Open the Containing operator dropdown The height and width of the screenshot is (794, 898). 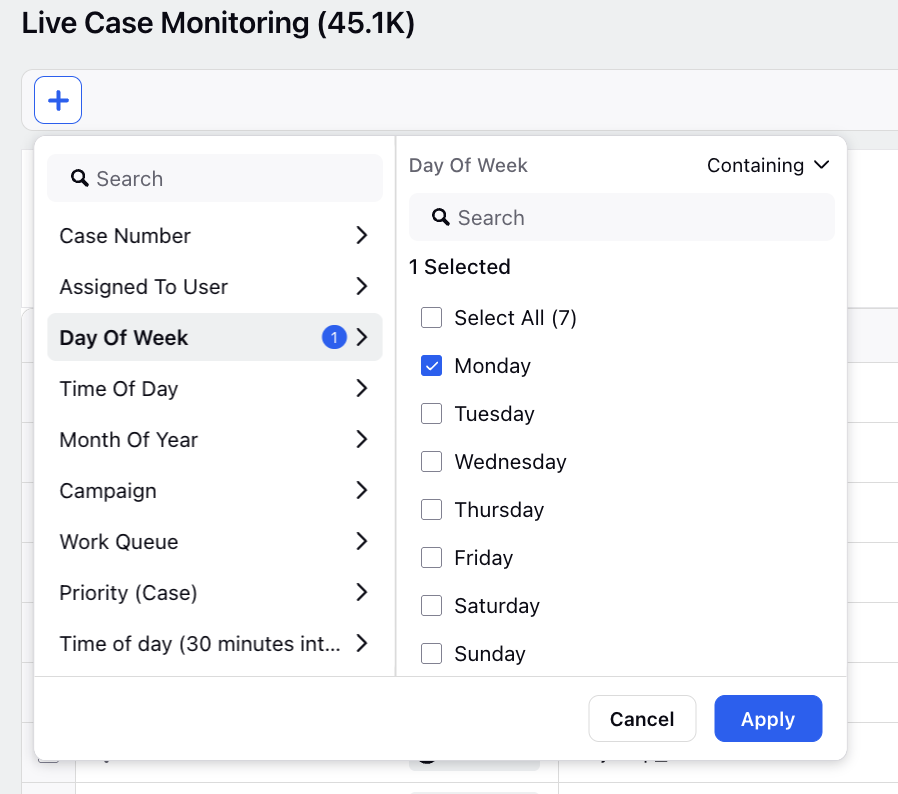click(768, 165)
